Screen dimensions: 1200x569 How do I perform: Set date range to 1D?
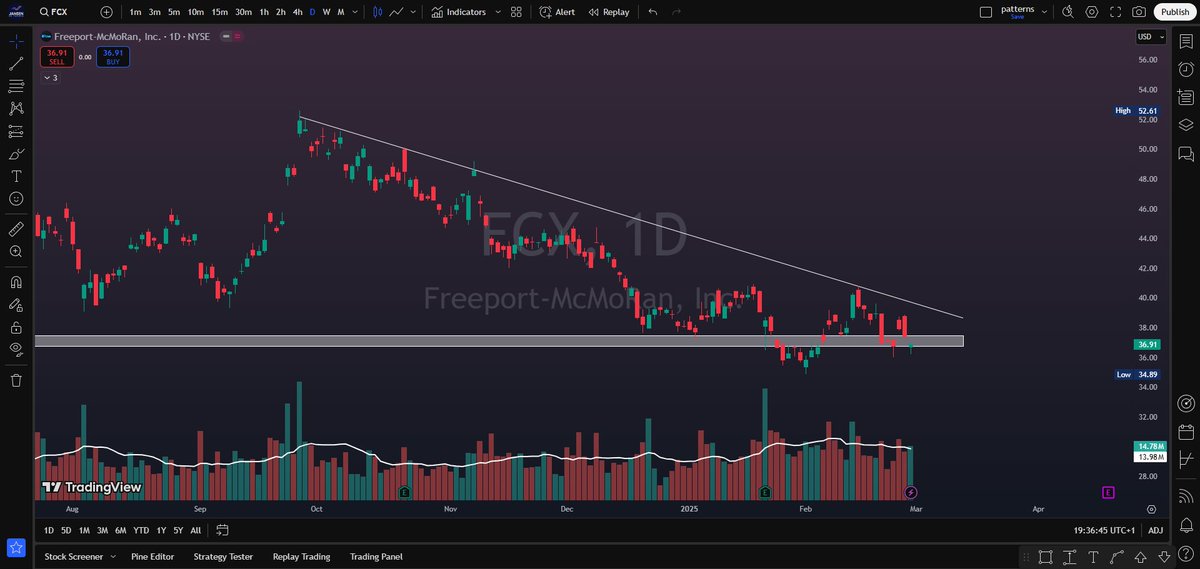tap(49, 530)
